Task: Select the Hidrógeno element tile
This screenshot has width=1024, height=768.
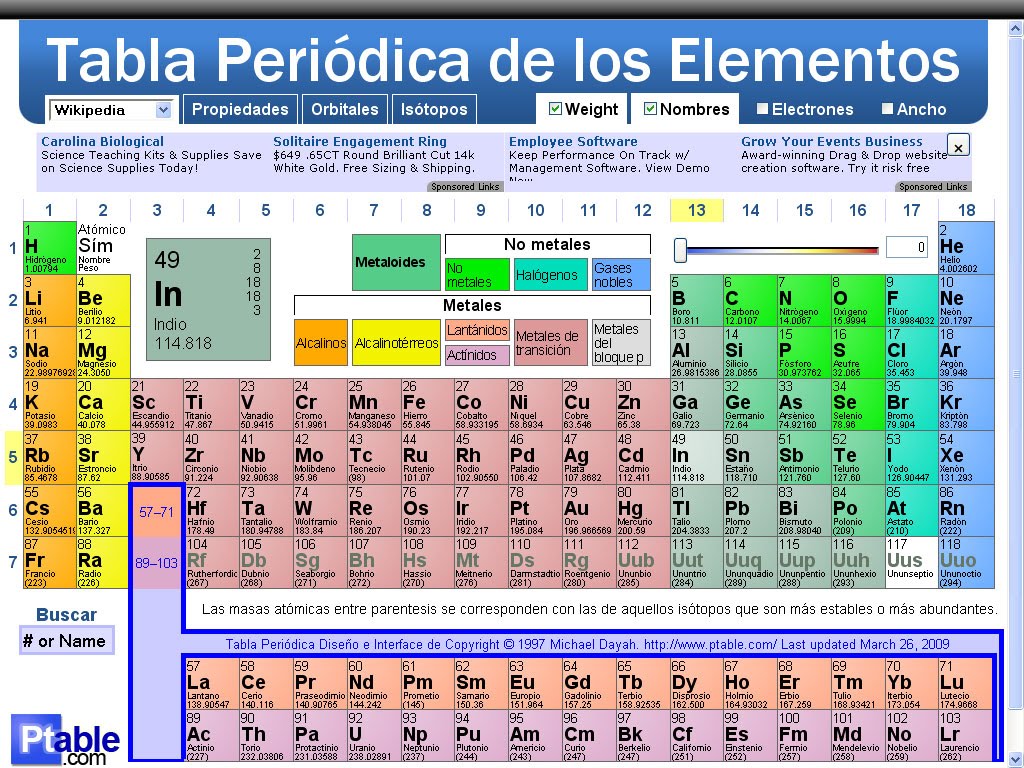Action: pyautogui.click(x=48, y=250)
